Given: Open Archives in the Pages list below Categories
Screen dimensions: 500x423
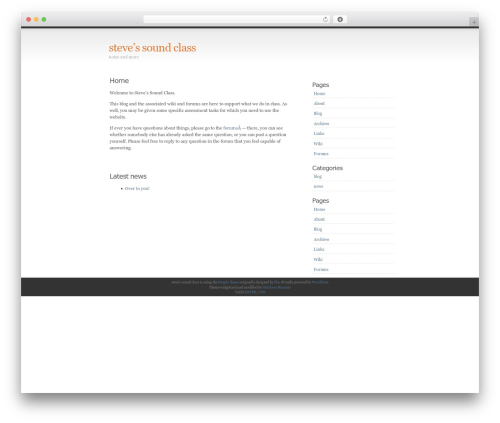Looking at the screenshot, I should [321, 239].
